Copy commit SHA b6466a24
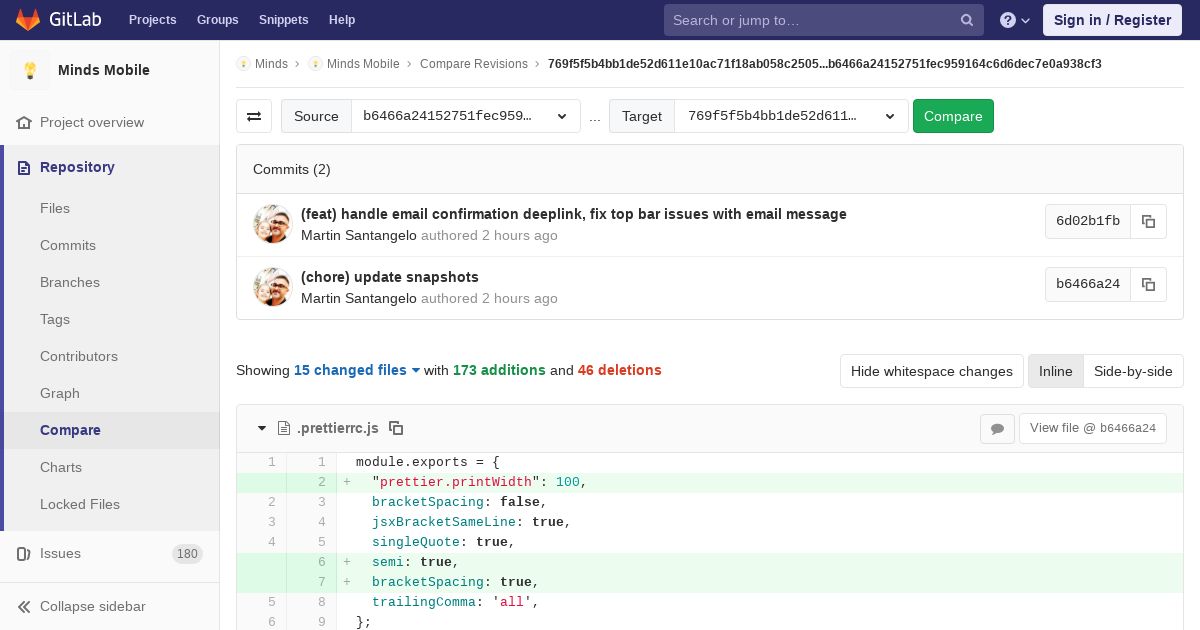The image size is (1200, 630). pos(1148,284)
